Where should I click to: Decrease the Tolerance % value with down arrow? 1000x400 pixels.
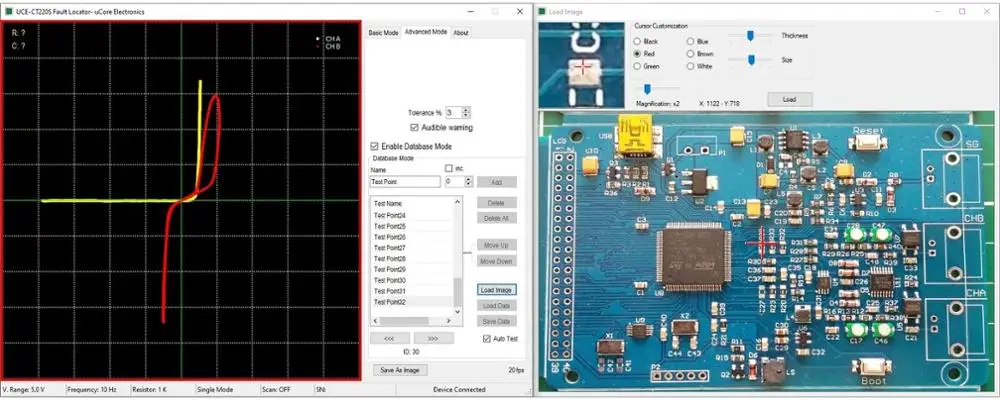[x=466, y=115]
